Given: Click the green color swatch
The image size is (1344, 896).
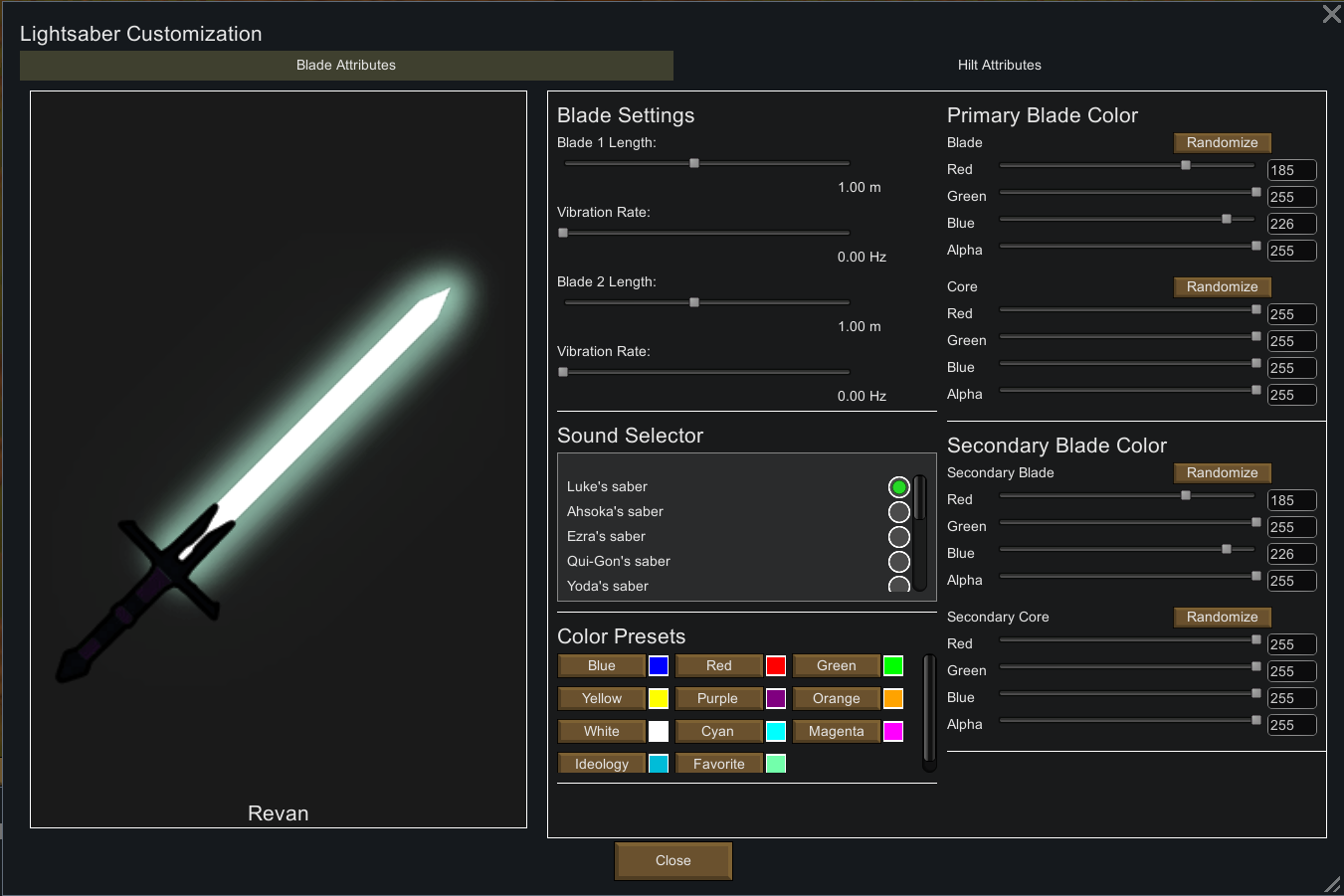Looking at the screenshot, I should (893, 665).
